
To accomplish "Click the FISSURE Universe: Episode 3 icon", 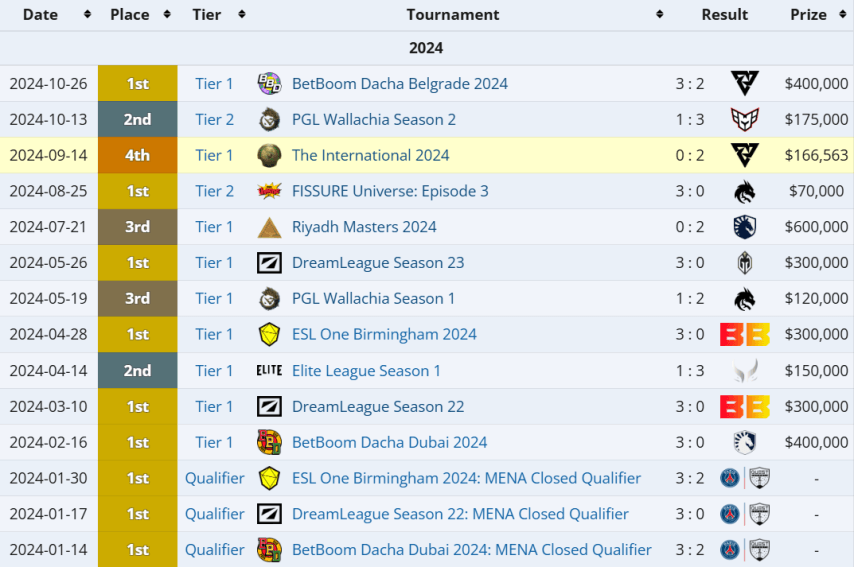I will click(269, 191).
